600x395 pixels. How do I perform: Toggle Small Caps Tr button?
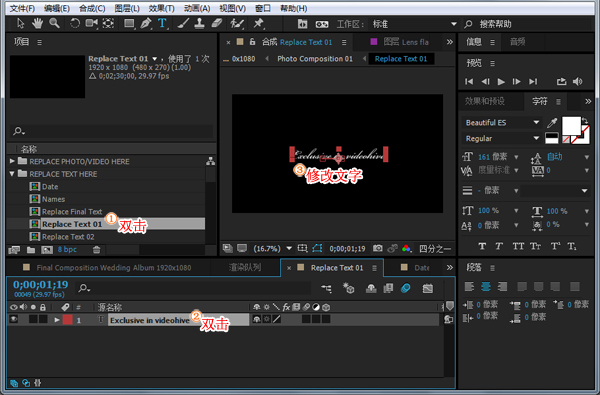pos(535,246)
